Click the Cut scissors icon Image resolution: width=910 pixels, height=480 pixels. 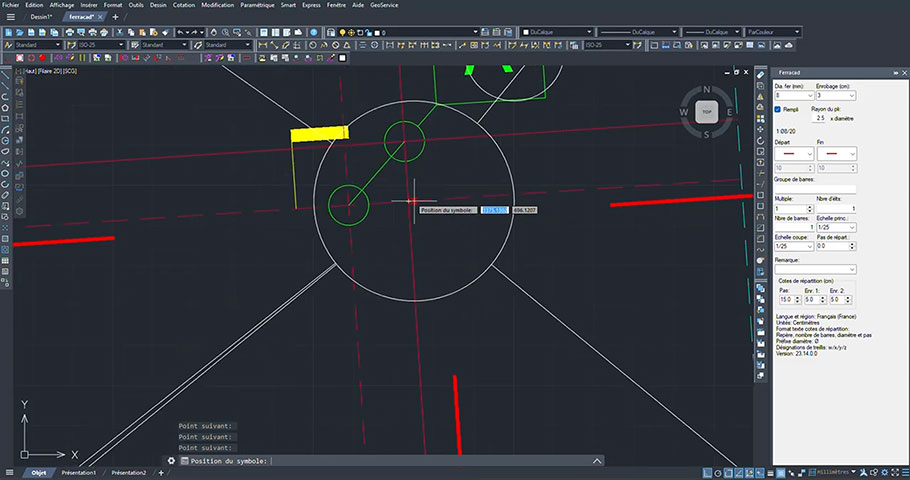coord(120,33)
